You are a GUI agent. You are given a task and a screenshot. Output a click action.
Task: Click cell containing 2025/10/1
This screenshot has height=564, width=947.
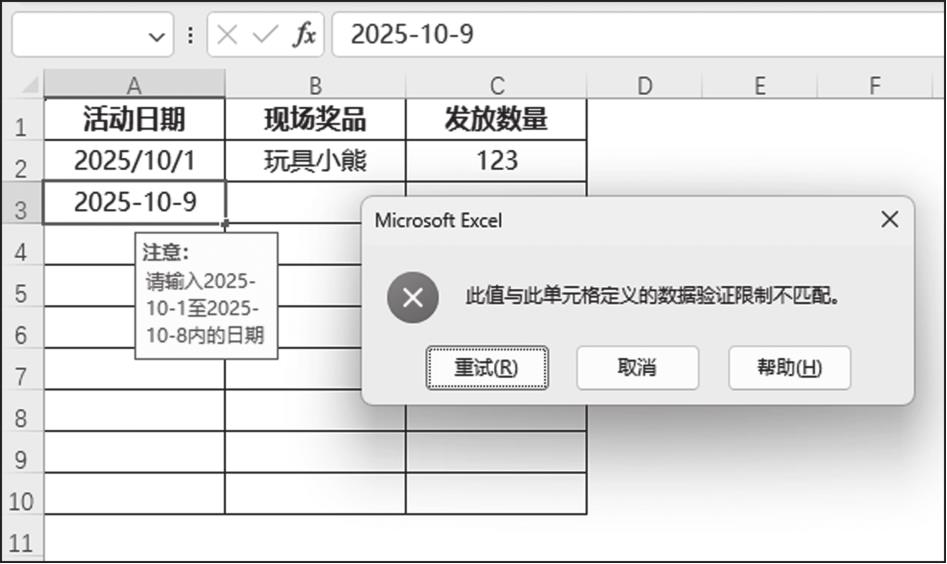point(134,161)
